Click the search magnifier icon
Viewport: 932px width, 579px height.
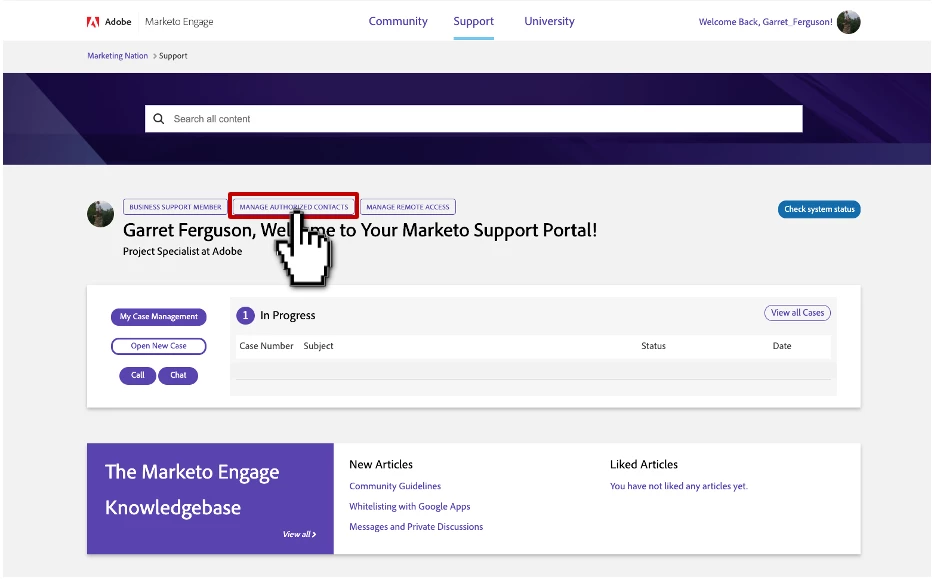coord(159,119)
